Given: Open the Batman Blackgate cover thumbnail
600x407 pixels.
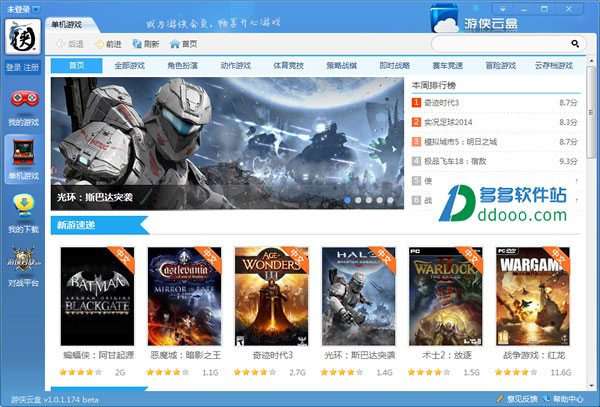Looking at the screenshot, I should pyautogui.click(x=98, y=296).
